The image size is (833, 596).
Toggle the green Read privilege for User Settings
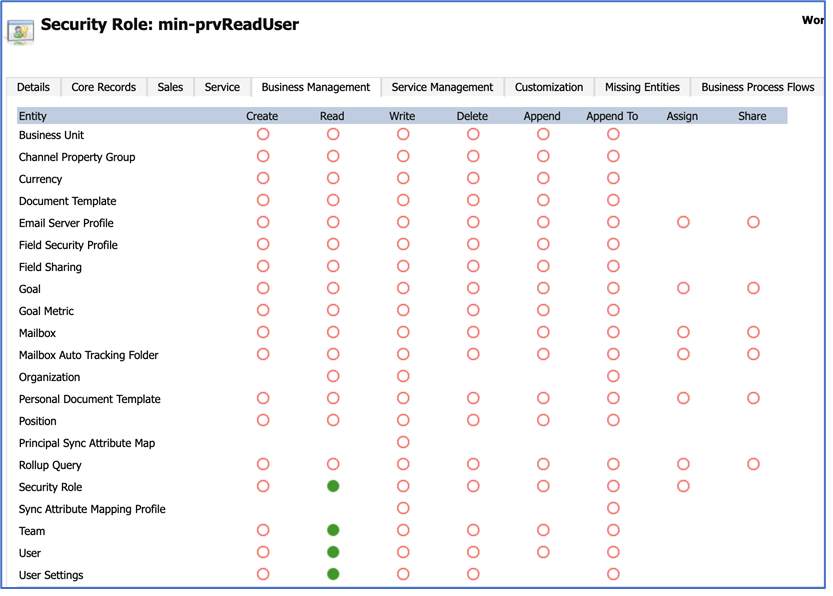(333, 574)
